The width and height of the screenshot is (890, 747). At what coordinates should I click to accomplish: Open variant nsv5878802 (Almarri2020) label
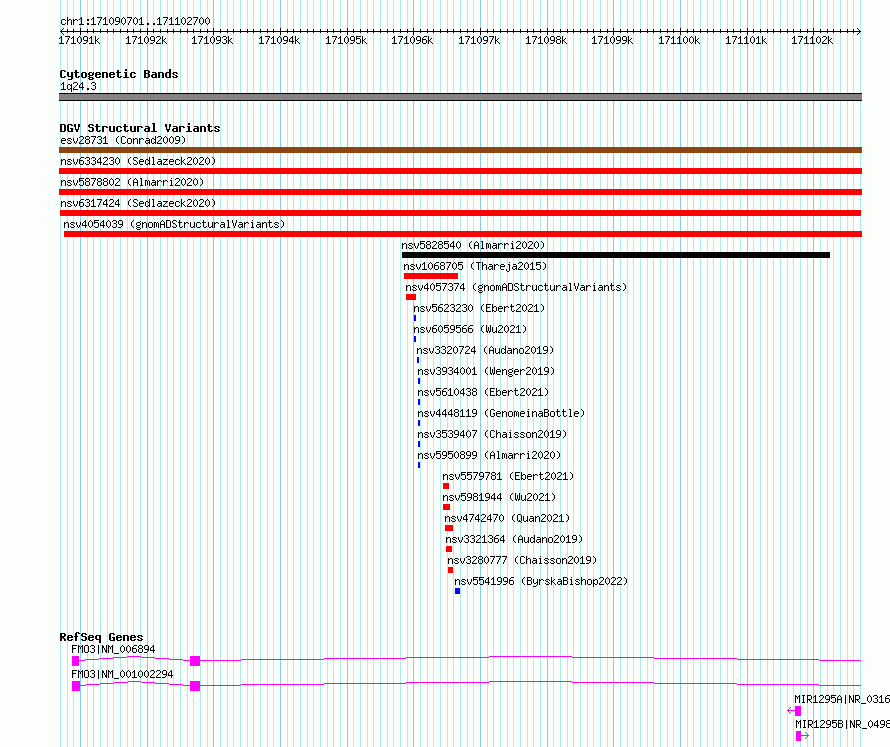point(132,182)
